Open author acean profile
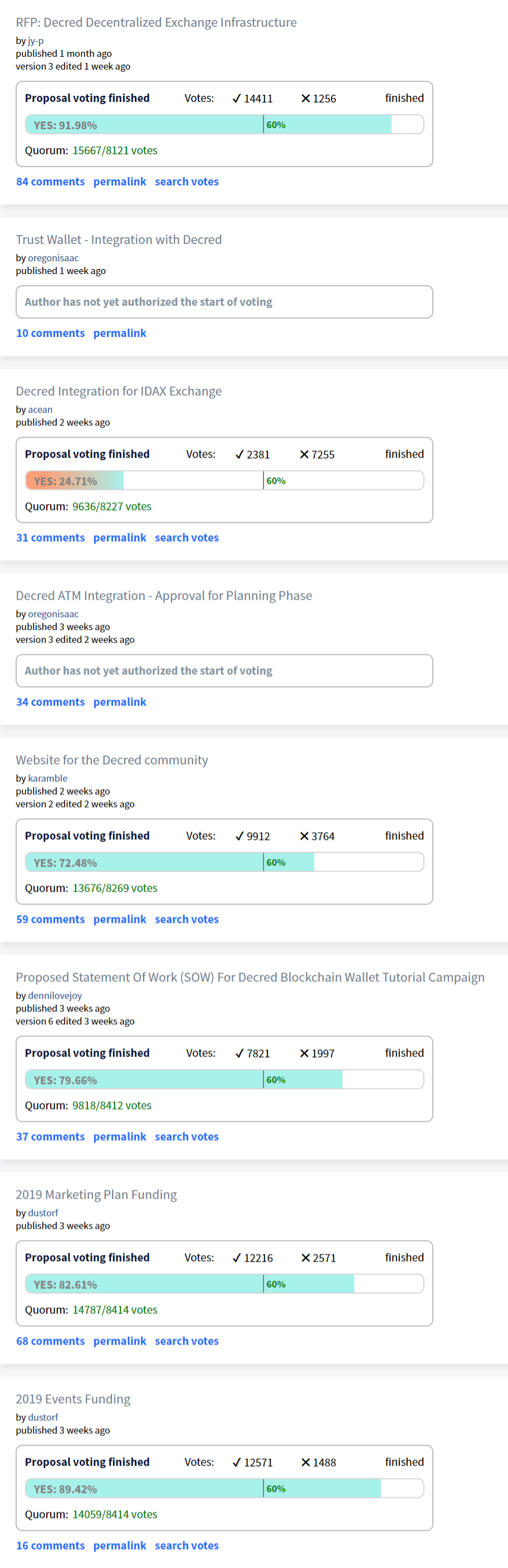 point(40,409)
